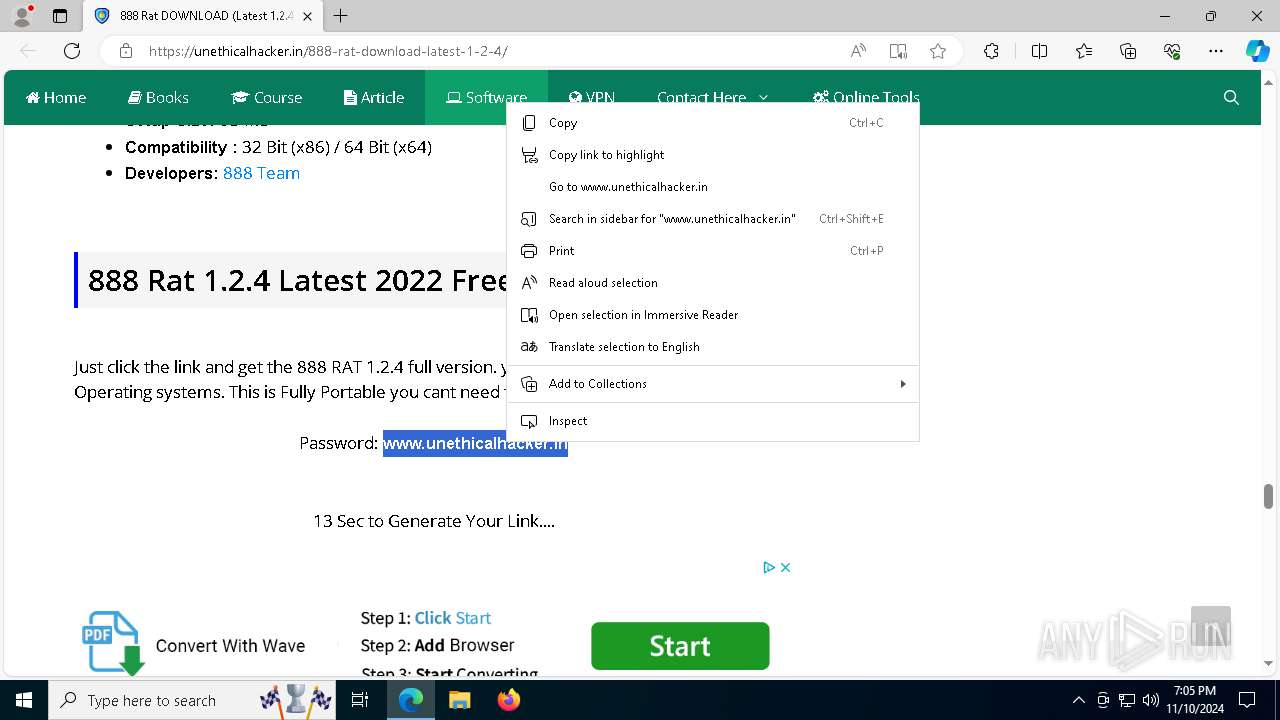Click the vertical scrollbar thumb

(x=1268, y=496)
